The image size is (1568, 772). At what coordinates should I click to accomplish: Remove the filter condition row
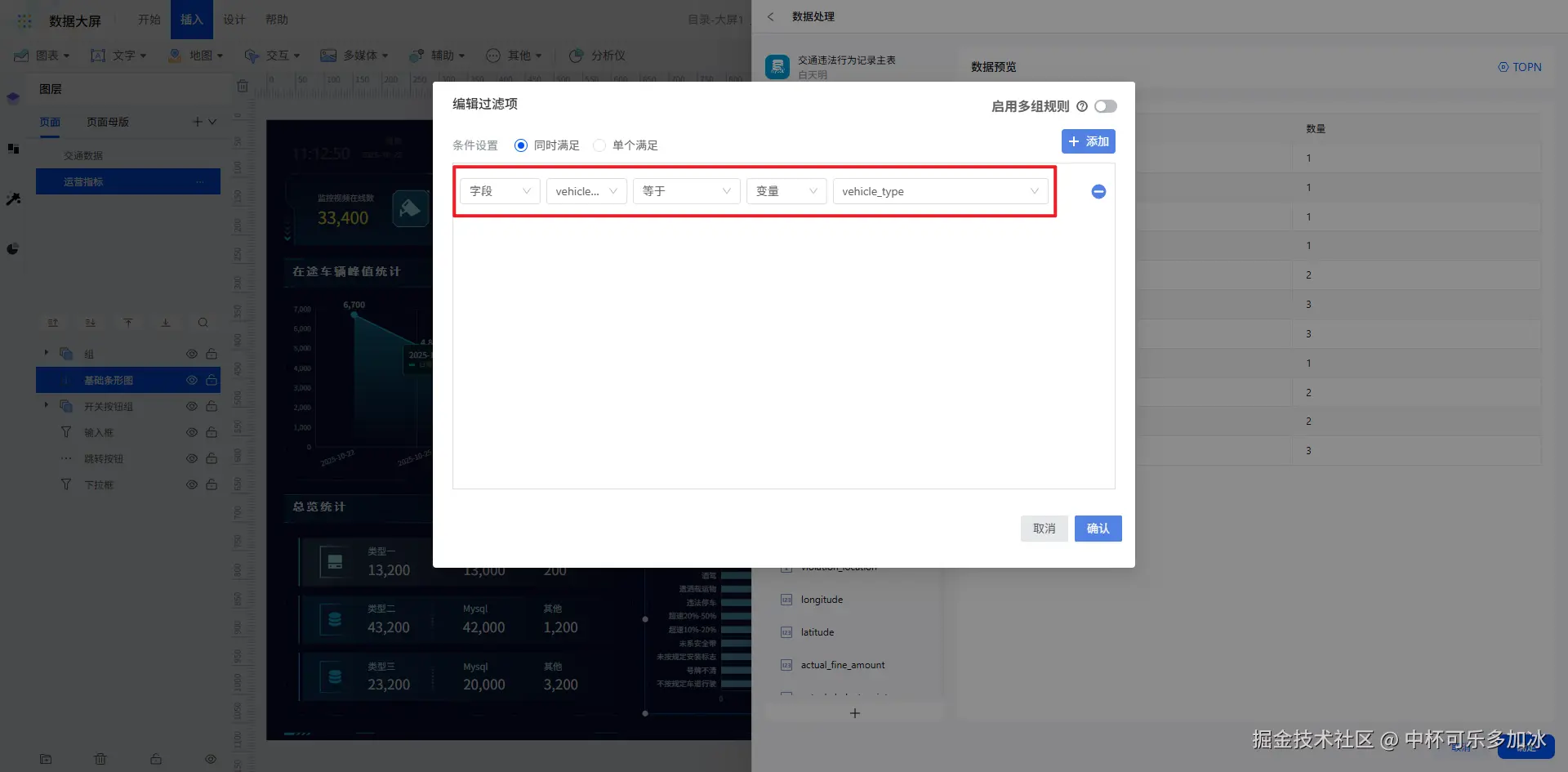click(x=1098, y=191)
